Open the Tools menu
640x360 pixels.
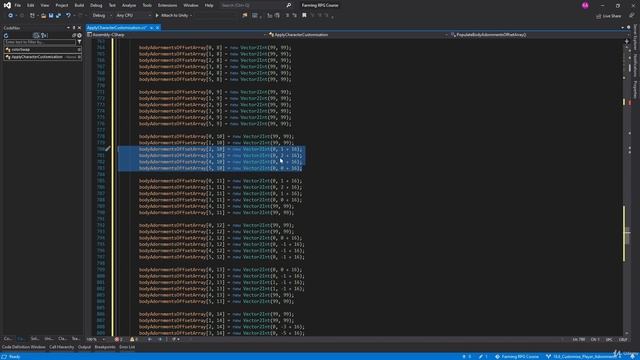(x=147, y=5)
